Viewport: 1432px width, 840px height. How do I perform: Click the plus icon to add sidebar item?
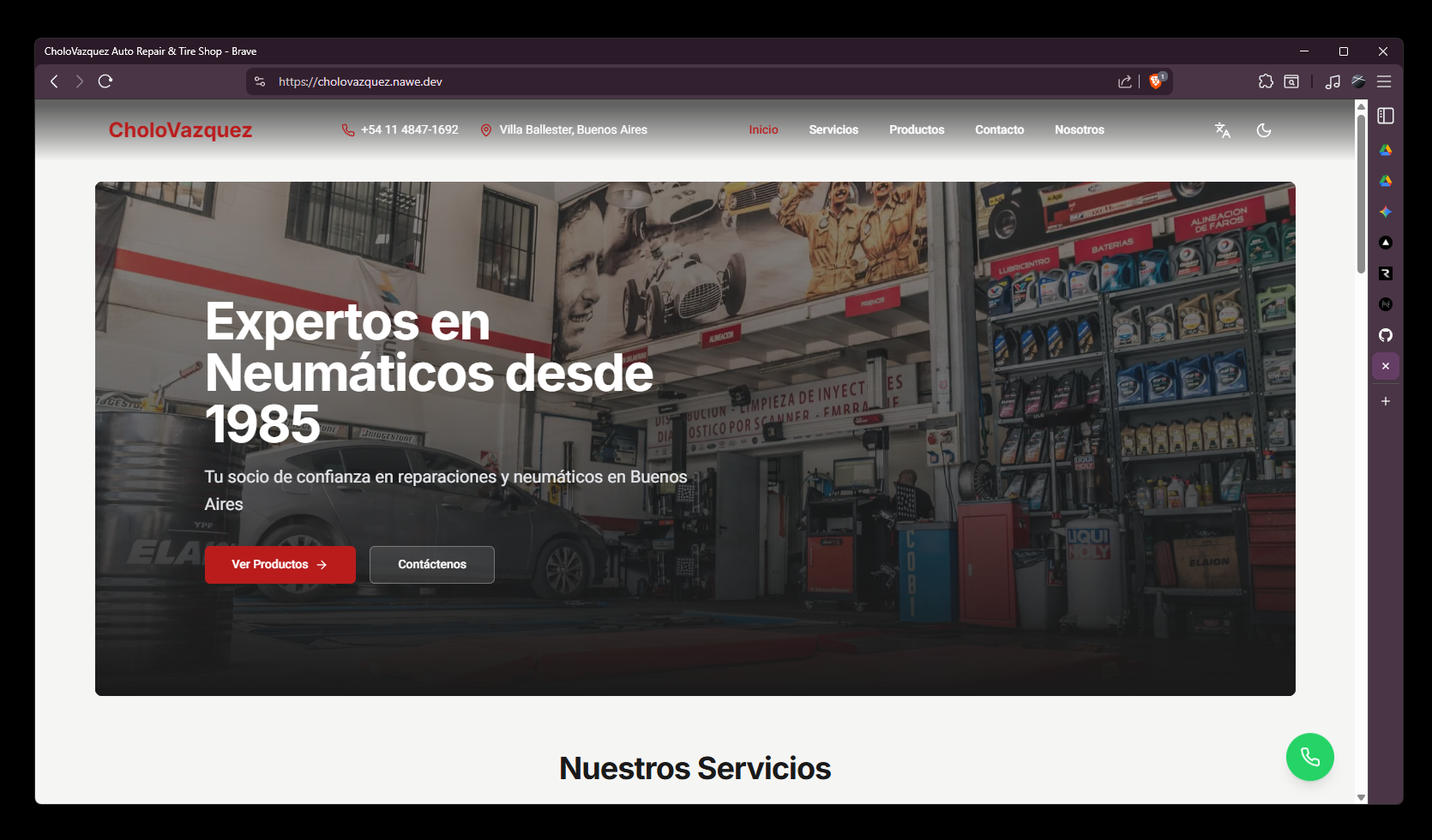[1386, 401]
